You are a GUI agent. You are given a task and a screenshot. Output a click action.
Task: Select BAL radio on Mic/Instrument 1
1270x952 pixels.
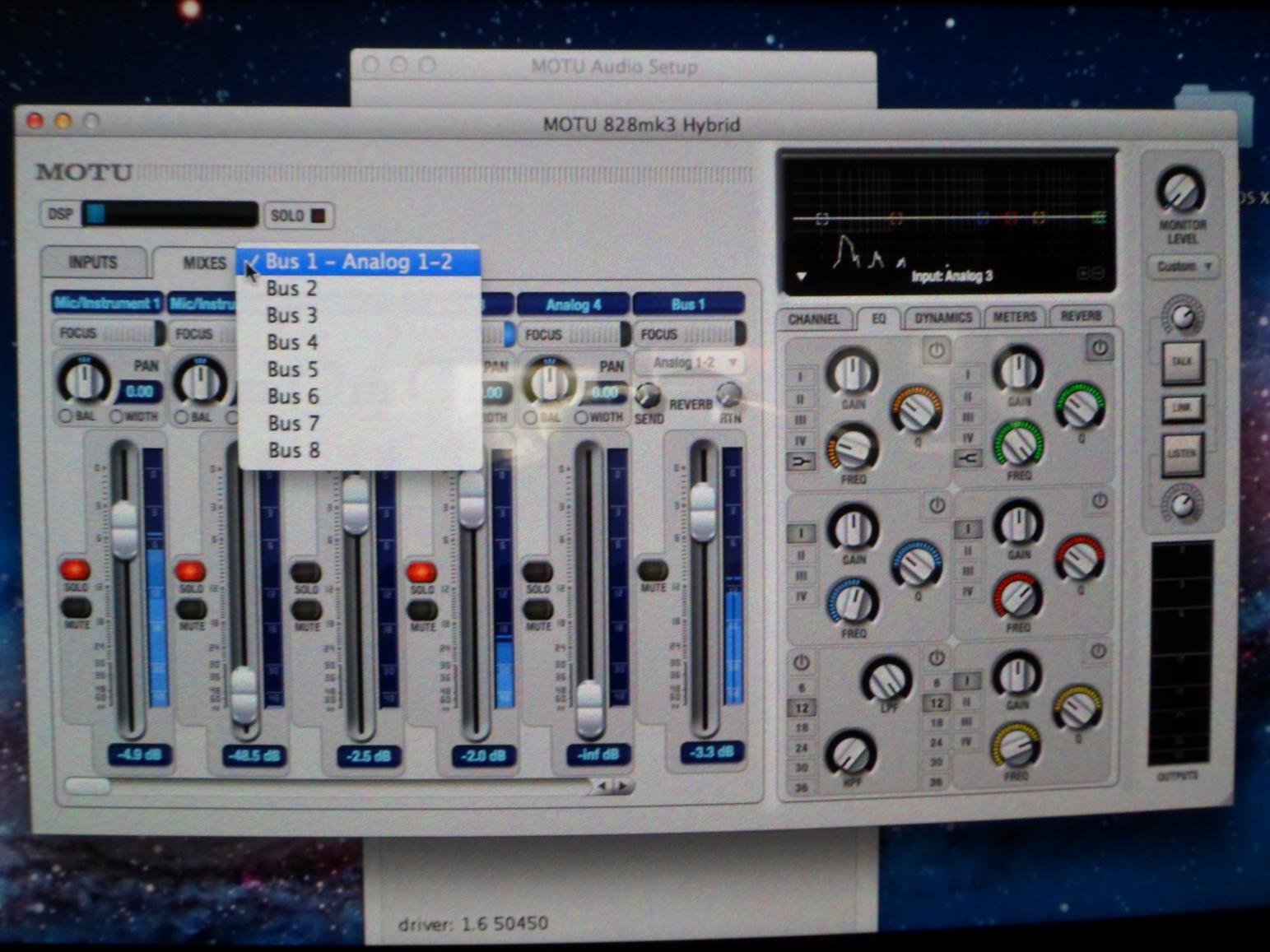[65, 416]
